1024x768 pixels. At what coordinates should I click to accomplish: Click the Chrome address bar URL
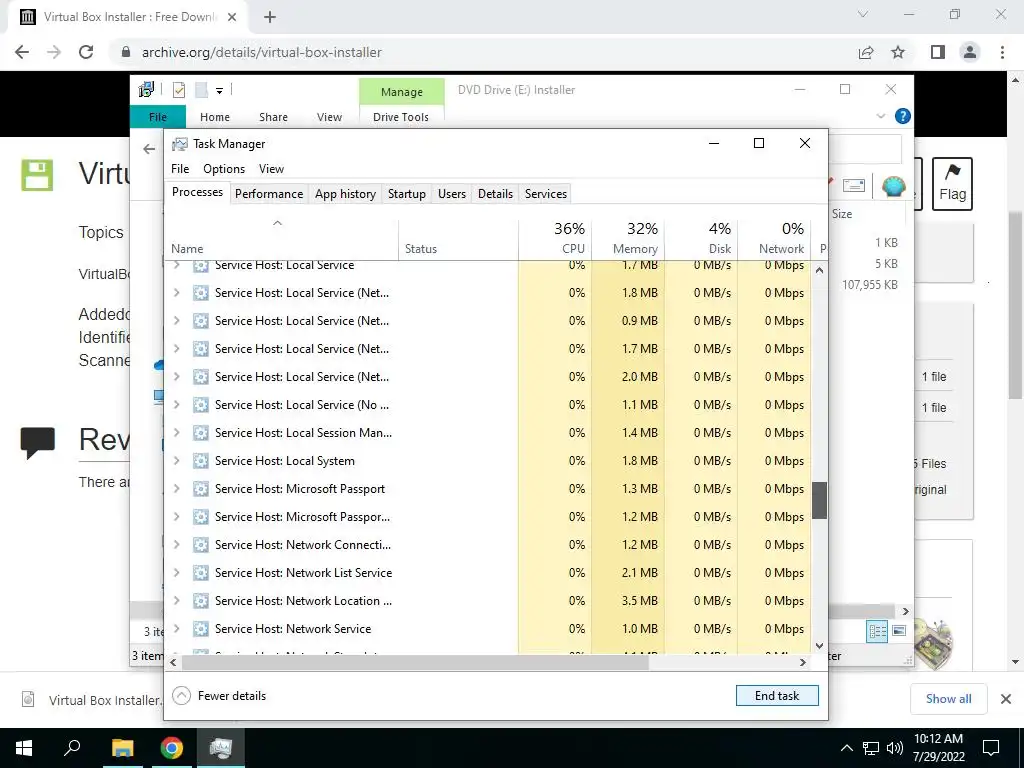pos(261,52)
